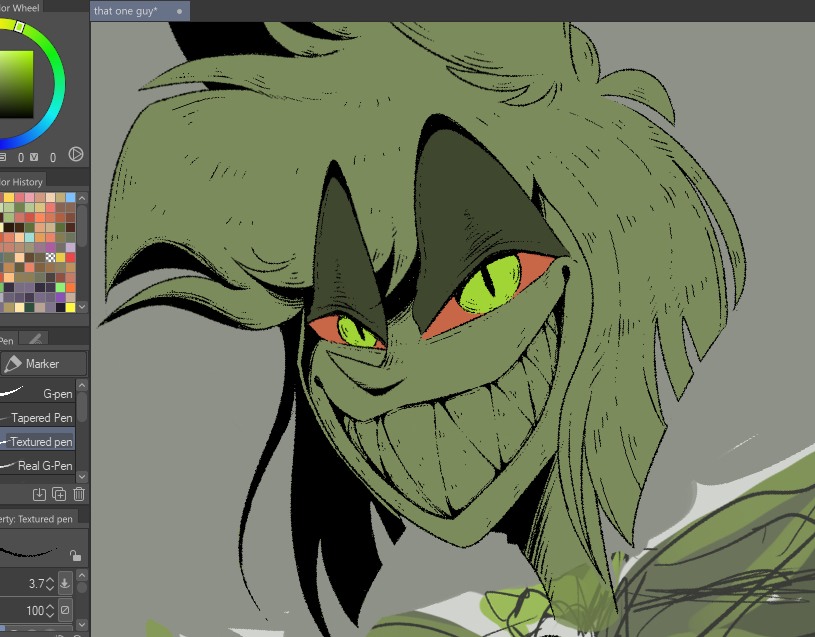Click the import sub tool icon
The width and height of the screenshot is (815, 637).
point(40,494)
